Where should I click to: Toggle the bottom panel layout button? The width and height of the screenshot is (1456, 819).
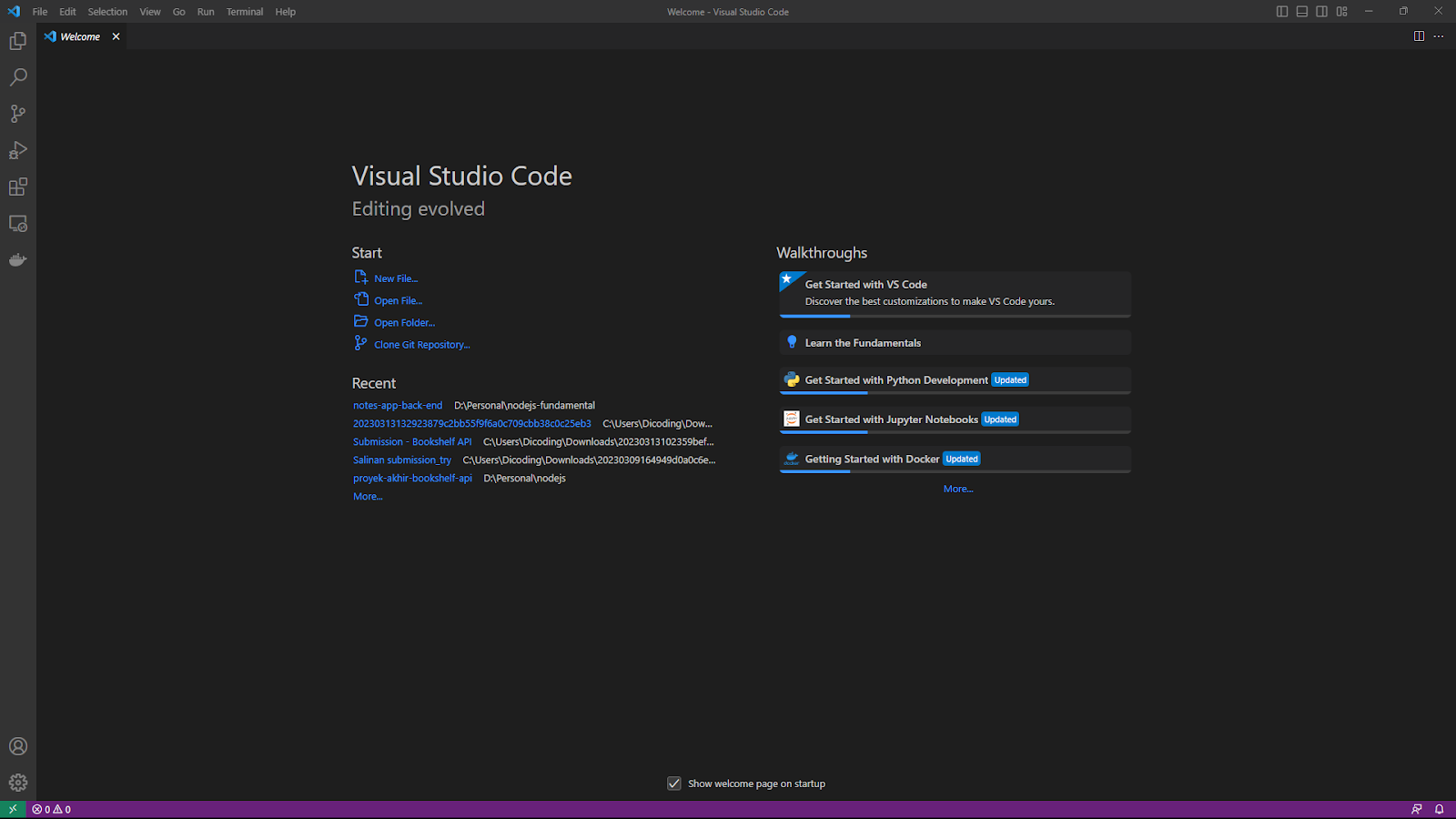1302,12
